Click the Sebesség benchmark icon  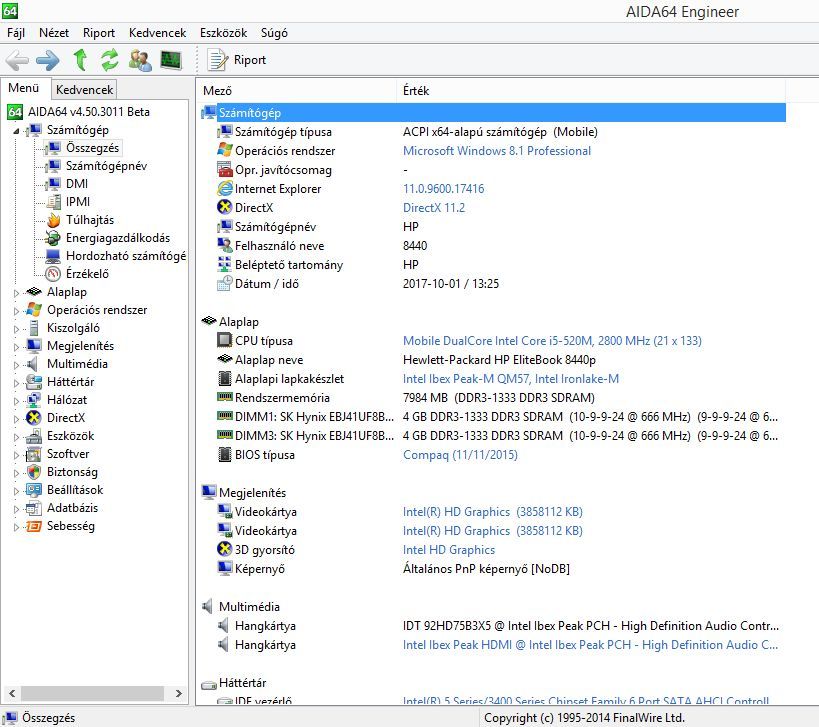(x=34, y=526)
